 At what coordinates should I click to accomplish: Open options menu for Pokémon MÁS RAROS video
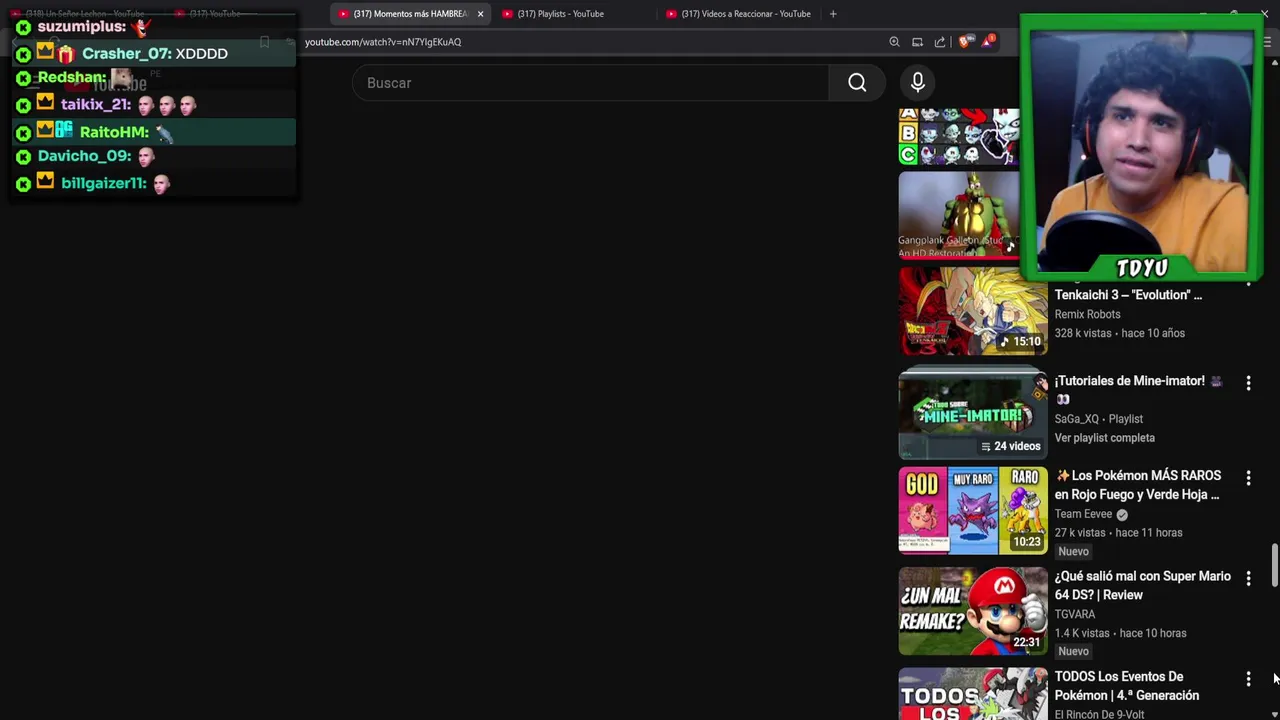[1248, 478]
